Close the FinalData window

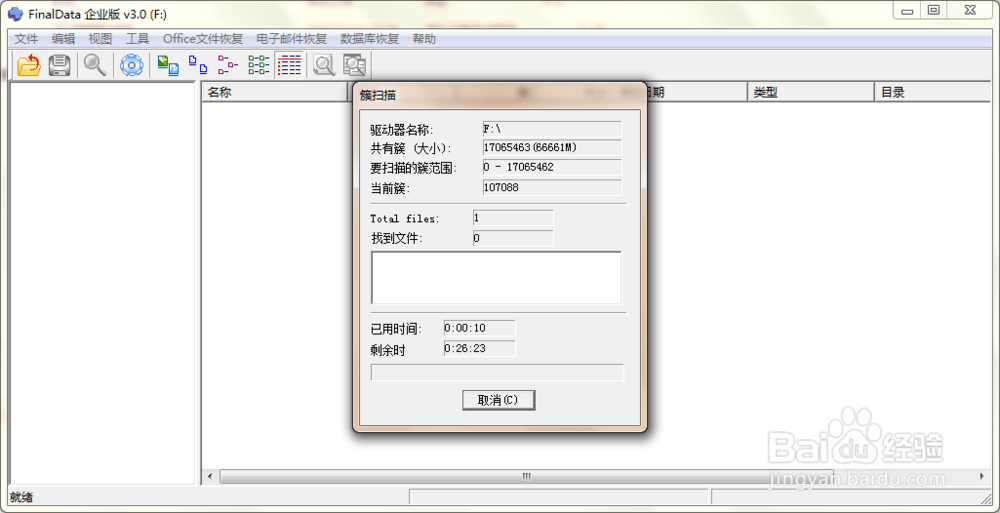(969, 10)
